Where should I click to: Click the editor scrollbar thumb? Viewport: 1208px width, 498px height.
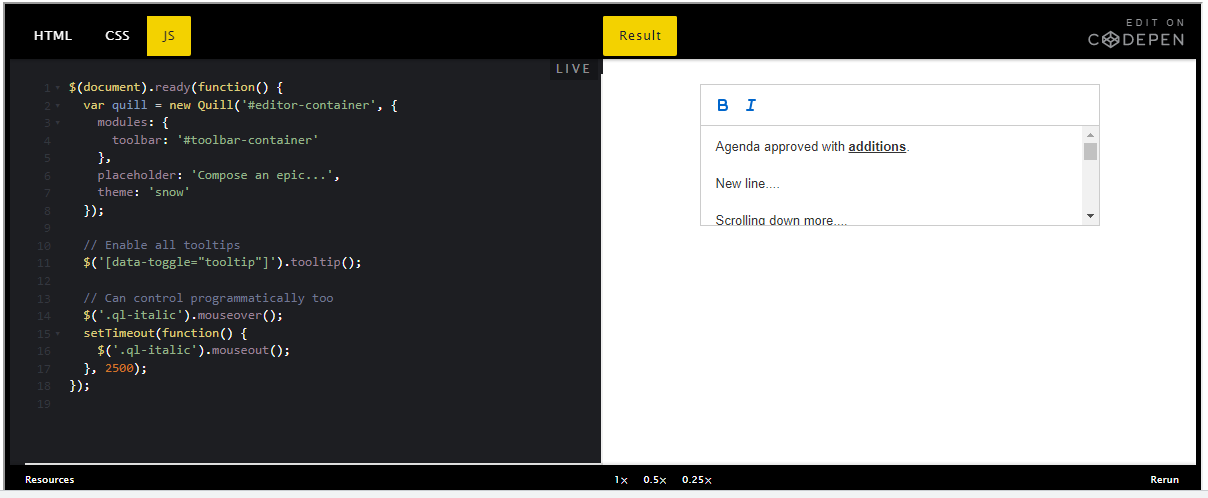(x=1090, y=151)
